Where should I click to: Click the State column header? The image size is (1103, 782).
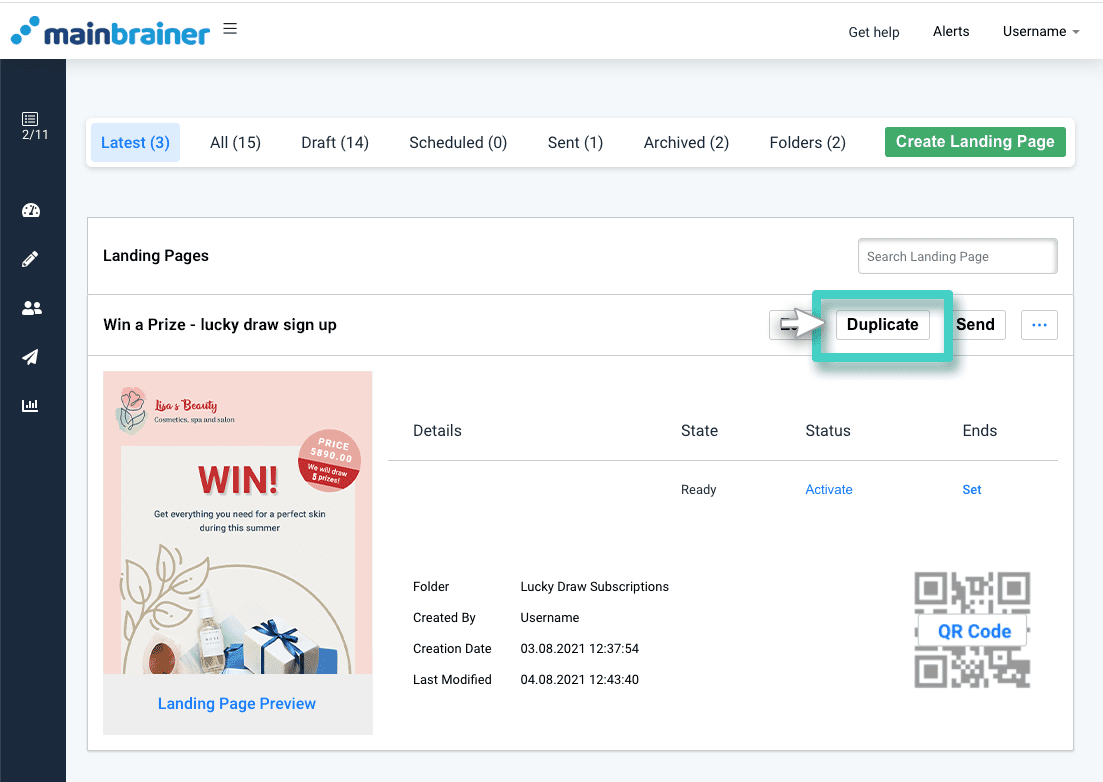click(699, 430)
